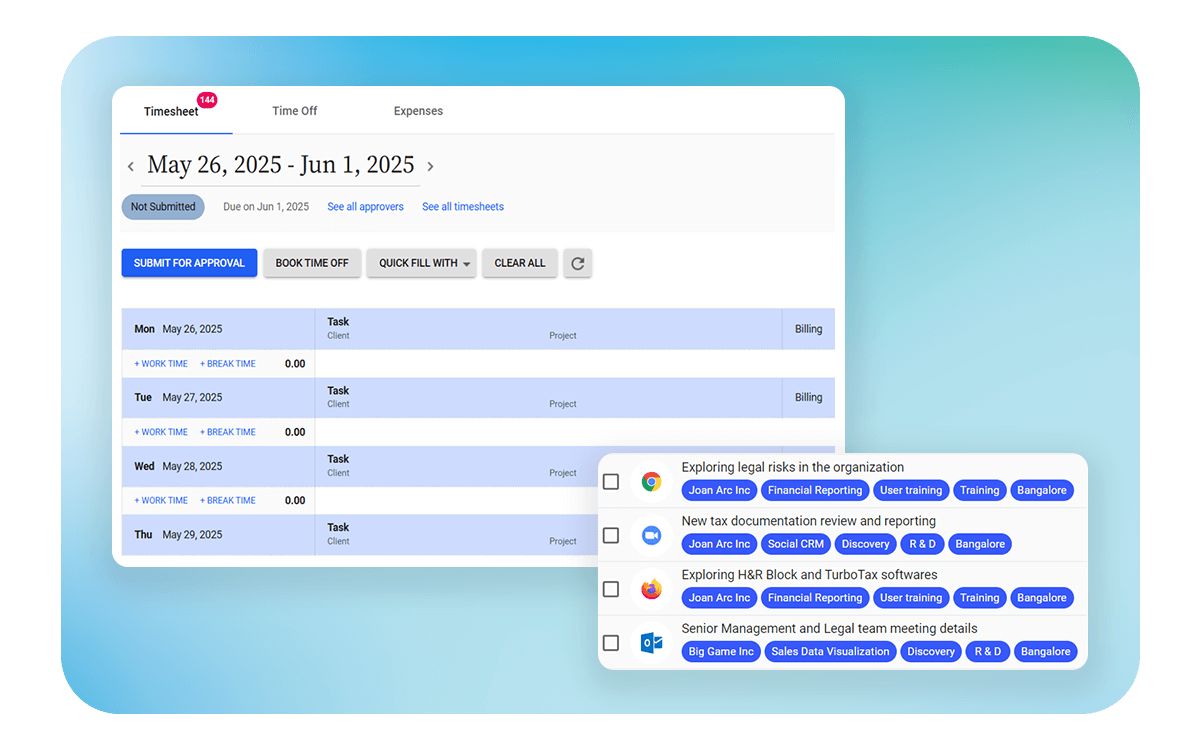The height and width of the screenshot is (750, 1200).
Task: Click the Due on Jun 1, 2025 text
Action: coord(266,207)
